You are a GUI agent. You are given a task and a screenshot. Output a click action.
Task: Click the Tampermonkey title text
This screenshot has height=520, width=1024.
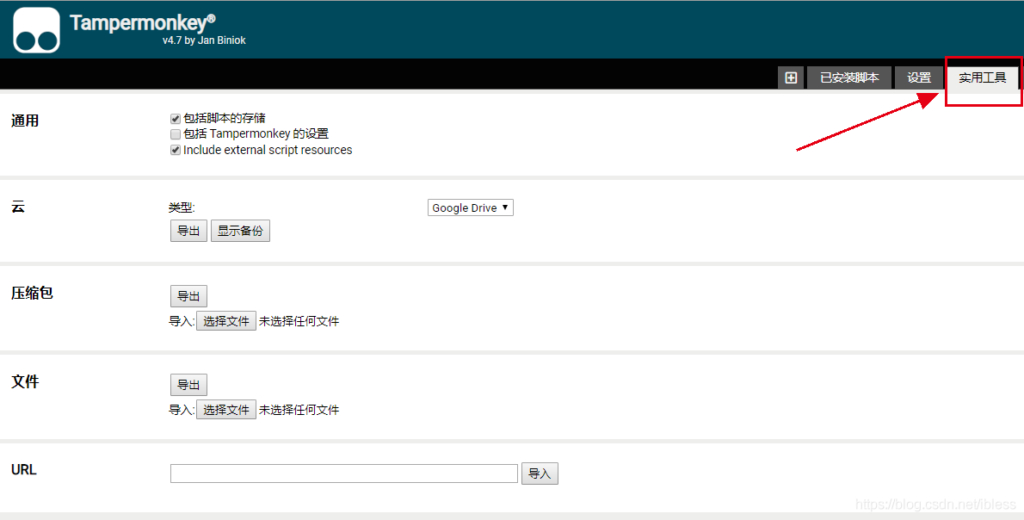142,23
